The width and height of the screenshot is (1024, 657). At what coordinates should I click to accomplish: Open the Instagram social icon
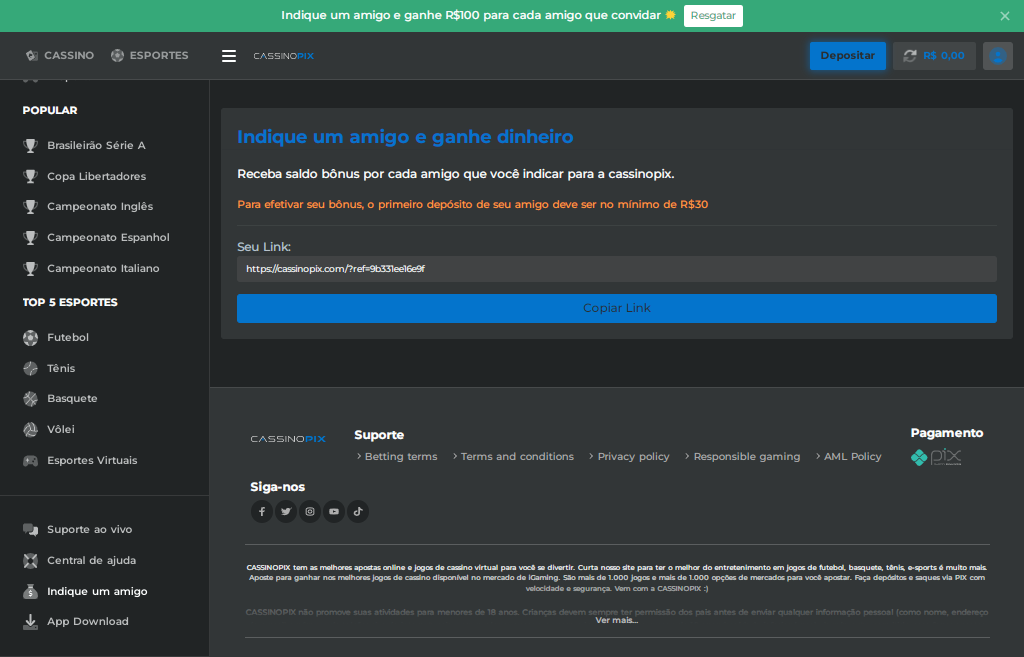coord(310,512)
